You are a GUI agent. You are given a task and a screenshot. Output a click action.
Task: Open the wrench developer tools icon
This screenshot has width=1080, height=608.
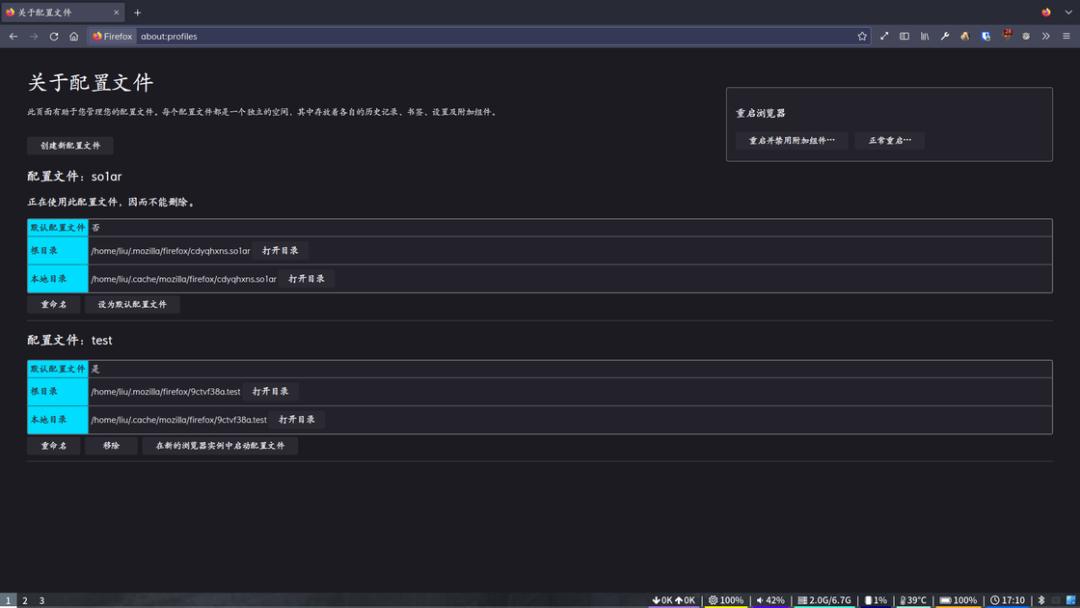(945, 36)
